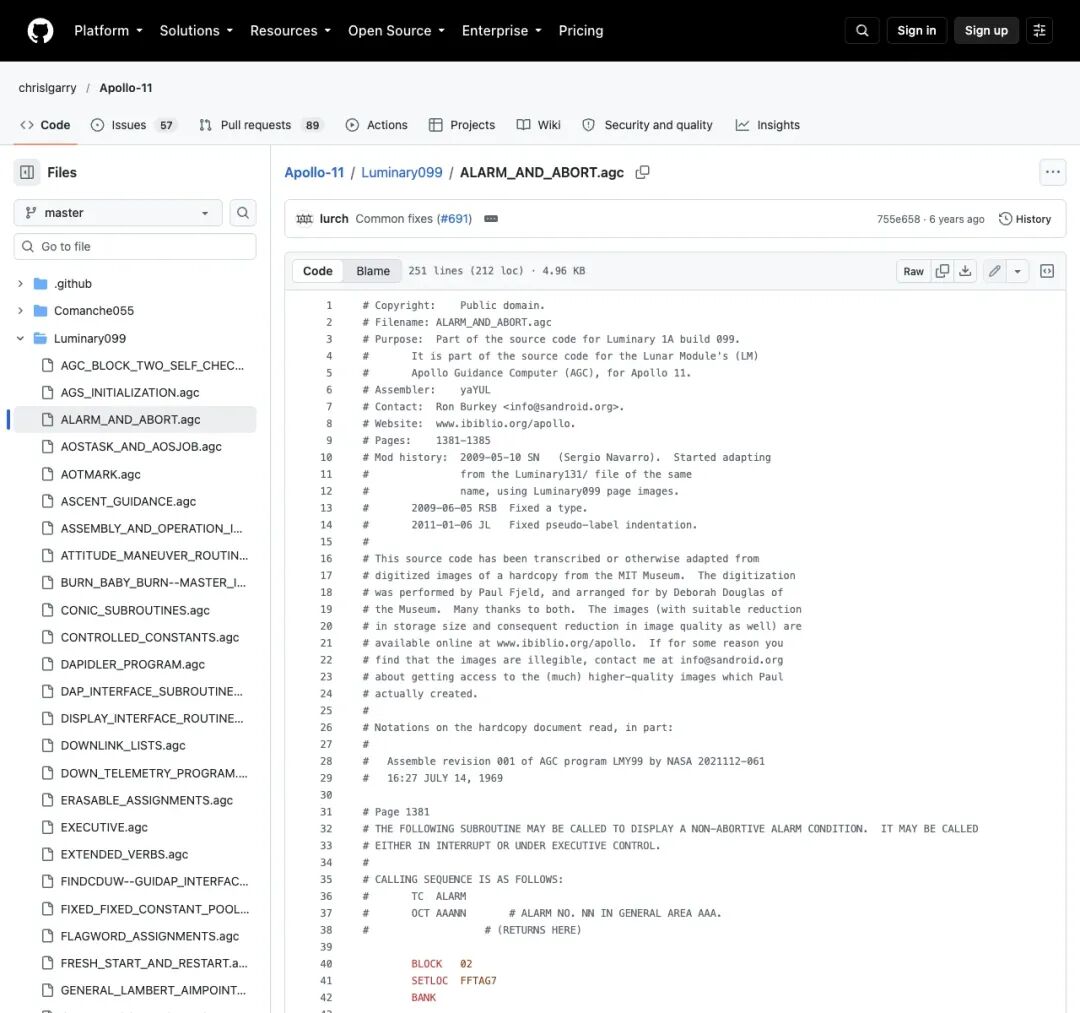Open the Solutions dropdown menu
The width and height of the screenshot is (1080, 1013).
pyautogui.click(x=196, y=31)
